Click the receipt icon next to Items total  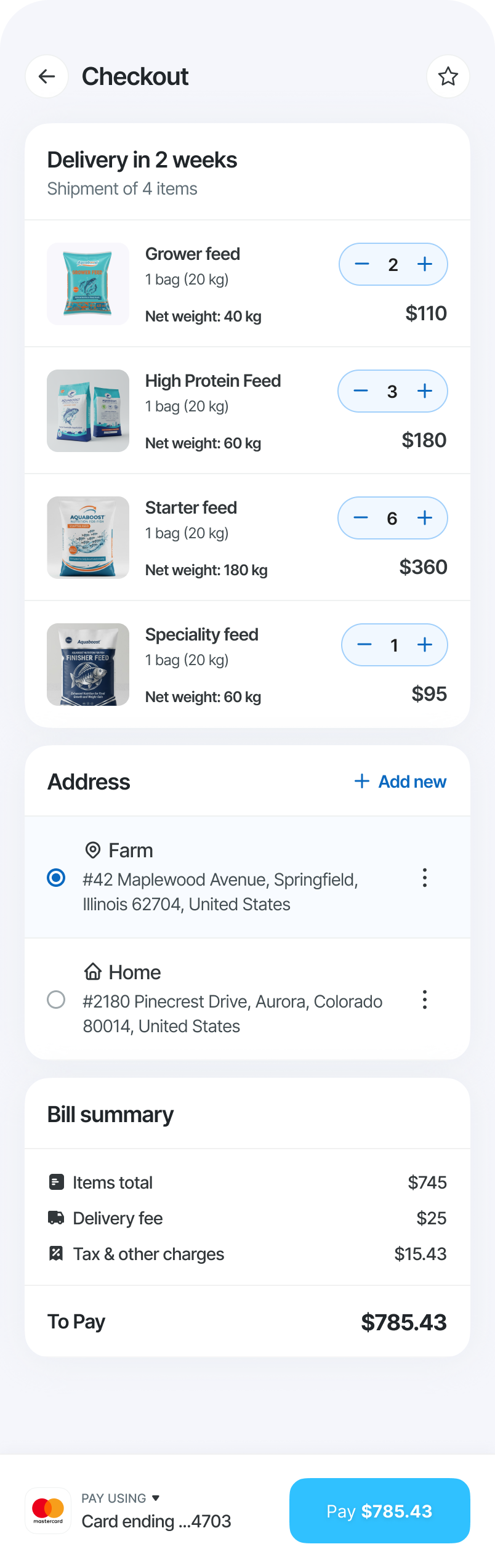(57, 1182)
